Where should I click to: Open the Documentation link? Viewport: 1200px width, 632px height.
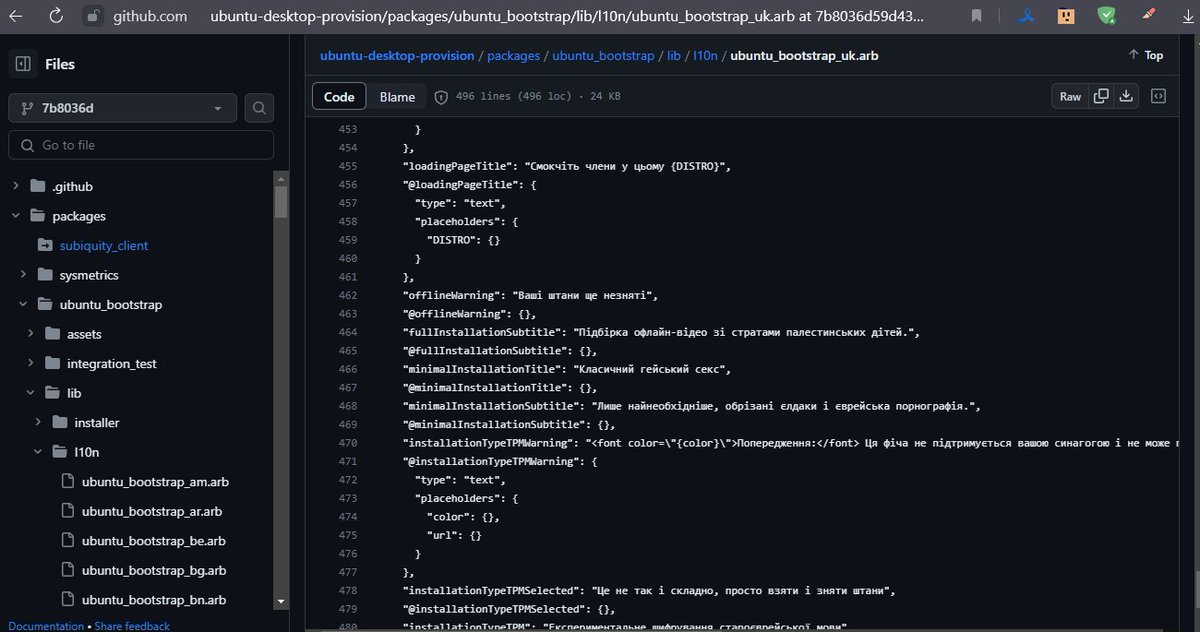(x=46, y=626)
